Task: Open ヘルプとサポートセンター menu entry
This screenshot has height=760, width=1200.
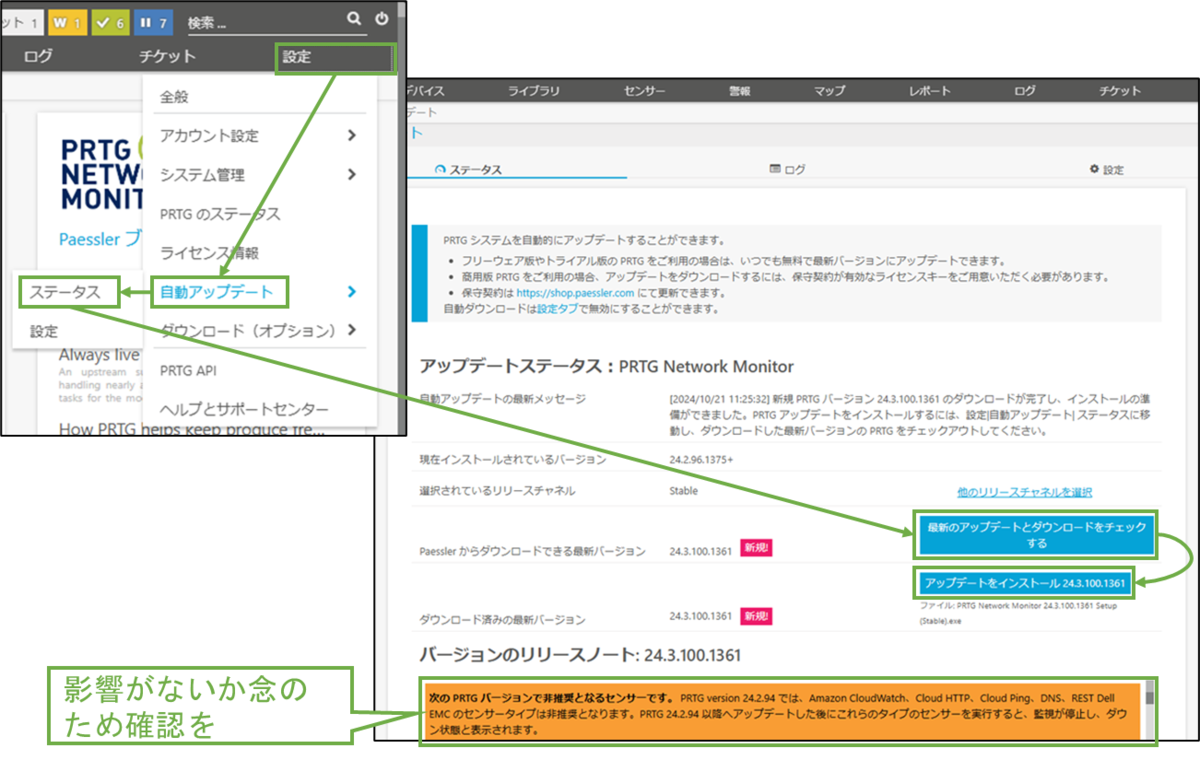Action: (244, 409)
